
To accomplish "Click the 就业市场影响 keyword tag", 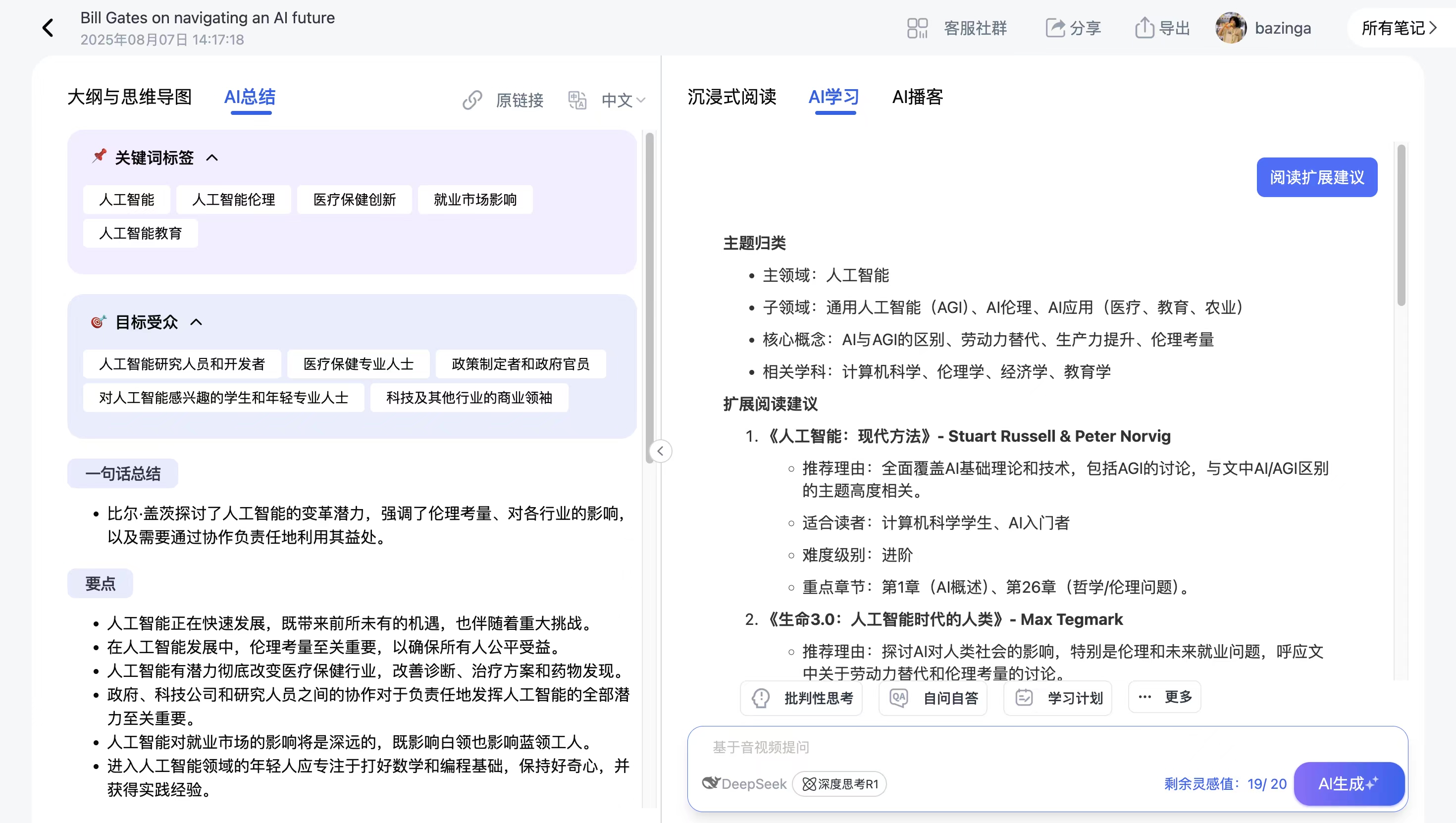I will 475,200.
